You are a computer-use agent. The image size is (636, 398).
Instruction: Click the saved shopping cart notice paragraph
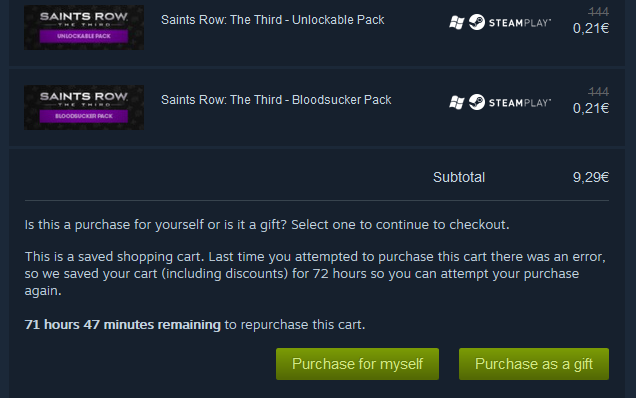pyautogui.click(x=315, y=273)
